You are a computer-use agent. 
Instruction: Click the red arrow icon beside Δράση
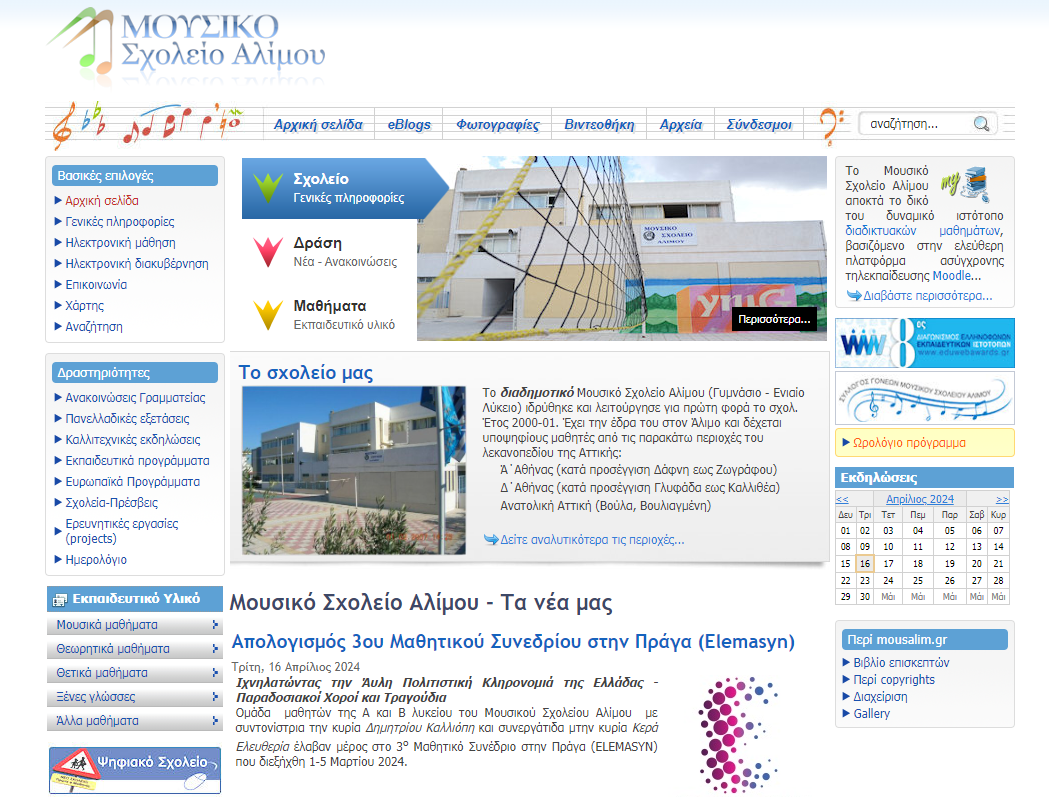[x=268, y=252]
